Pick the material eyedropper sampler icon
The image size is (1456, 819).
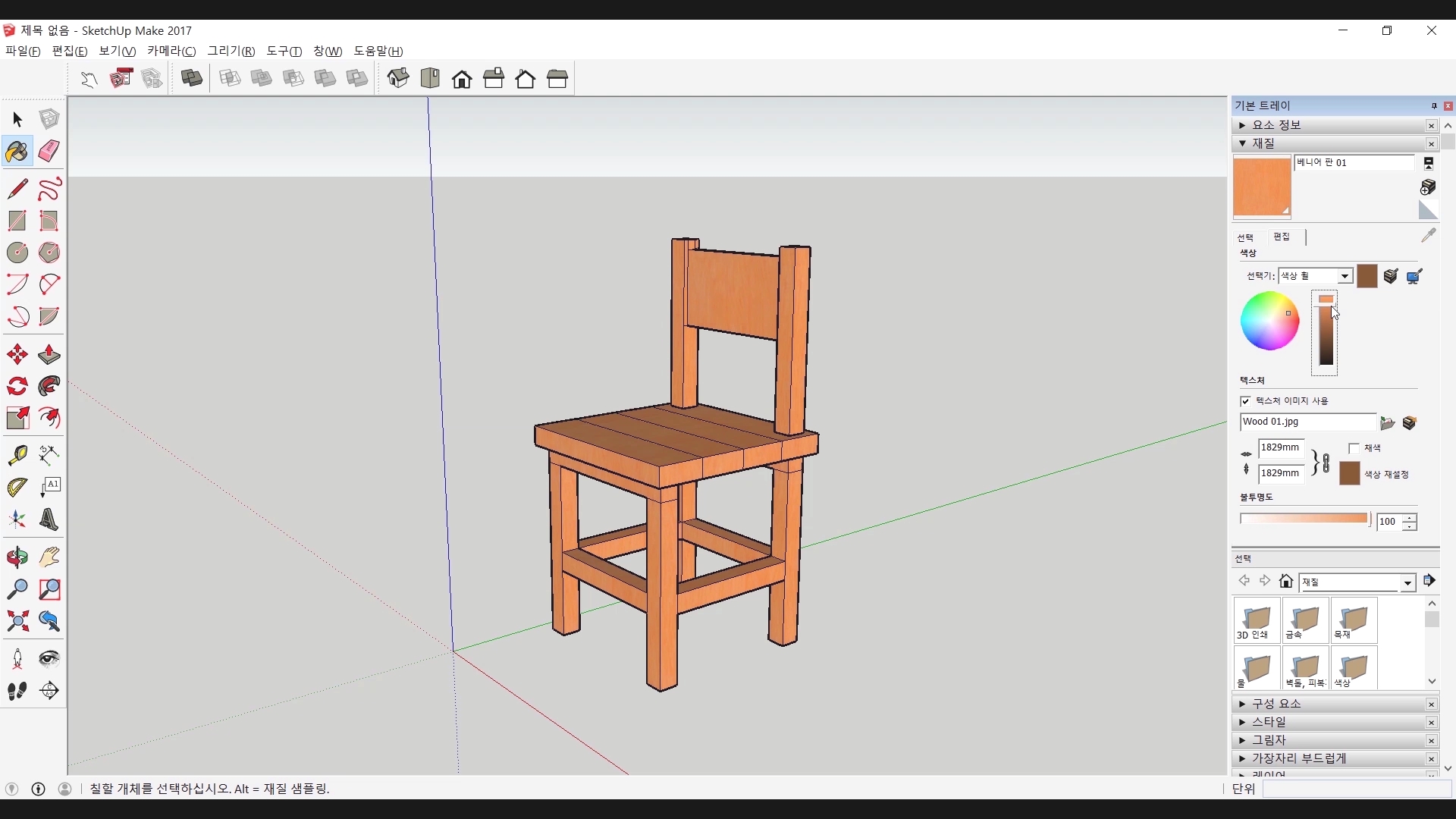pos(1428,236)
